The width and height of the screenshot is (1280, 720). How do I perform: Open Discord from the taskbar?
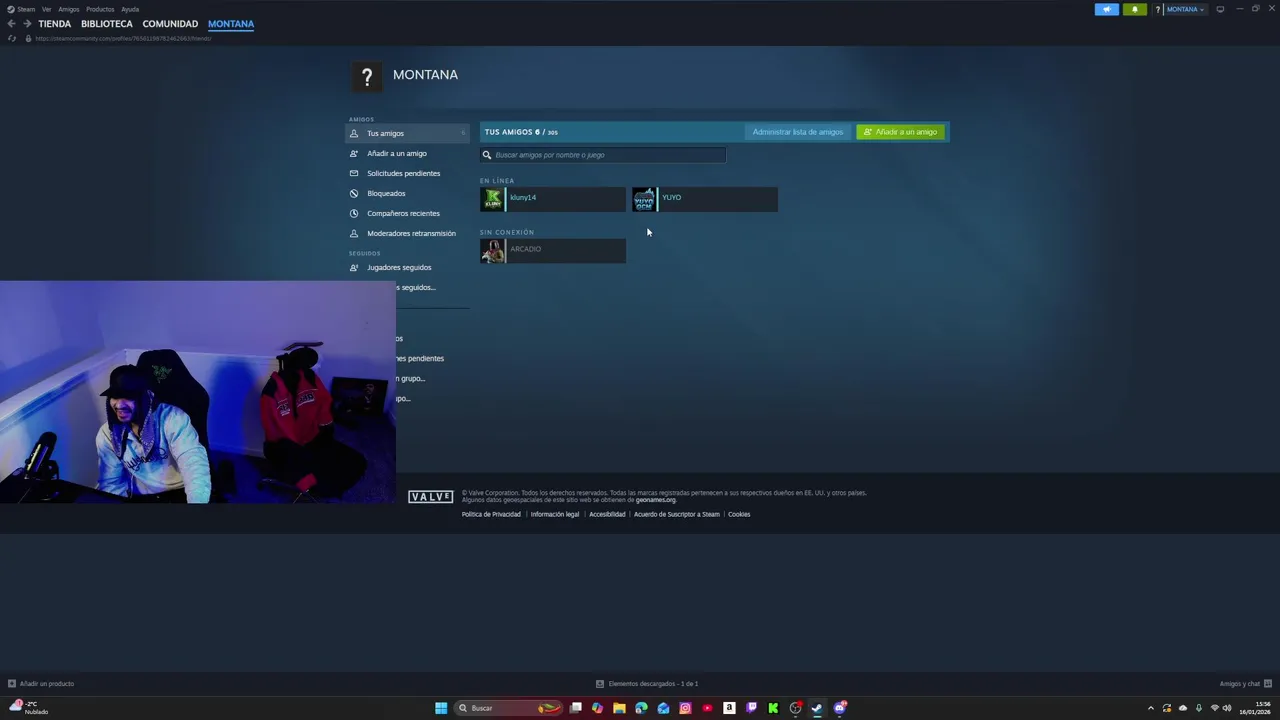[x=839, y=708]
